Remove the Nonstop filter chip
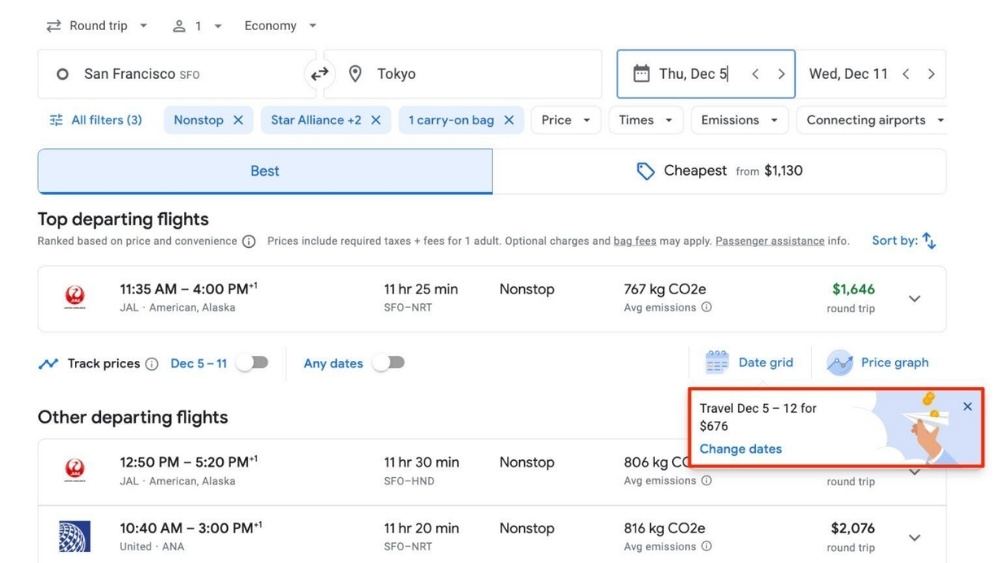The width and height of the screenshot is (1000, 563). (238, 120)
